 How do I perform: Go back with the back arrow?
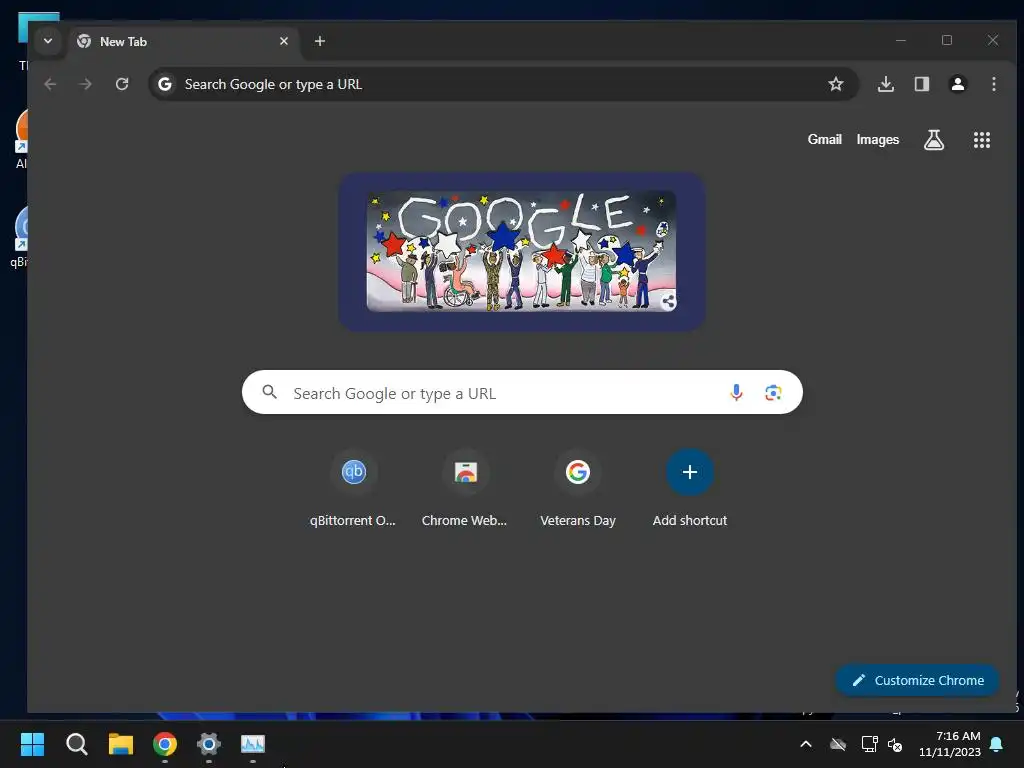(x=50, y=84)
